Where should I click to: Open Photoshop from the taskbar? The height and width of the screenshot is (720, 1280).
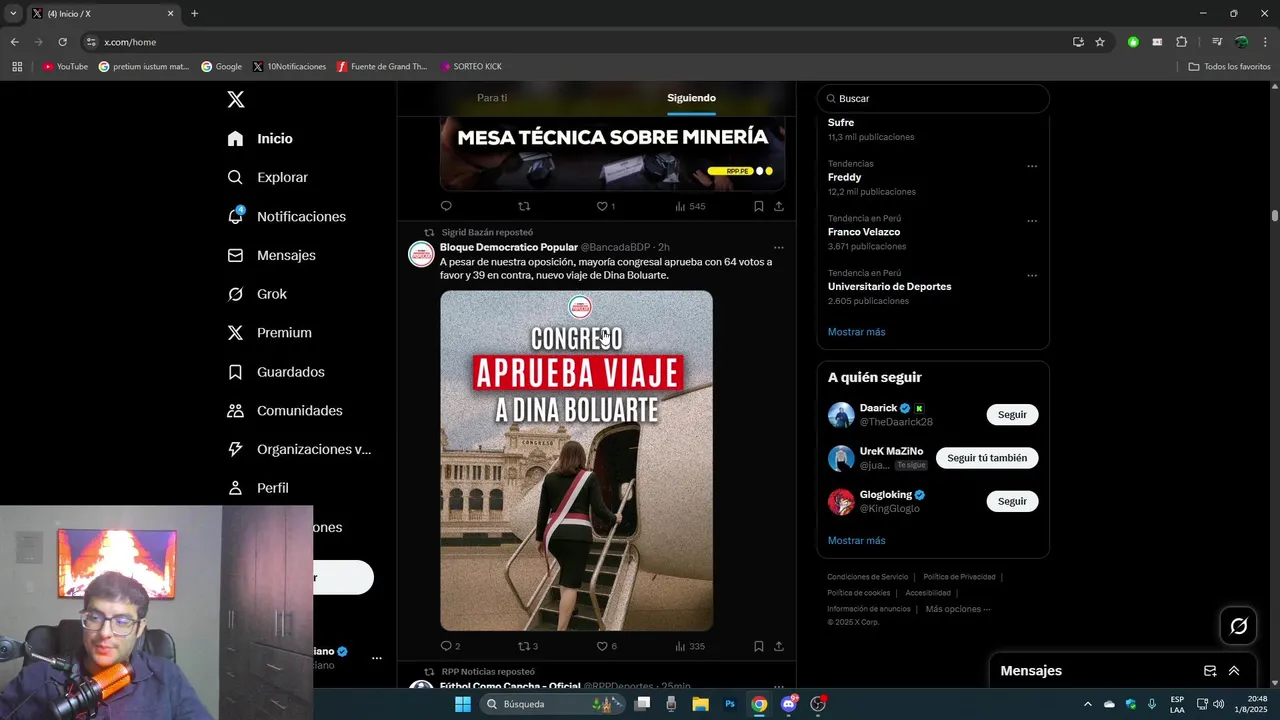[730, 704]
